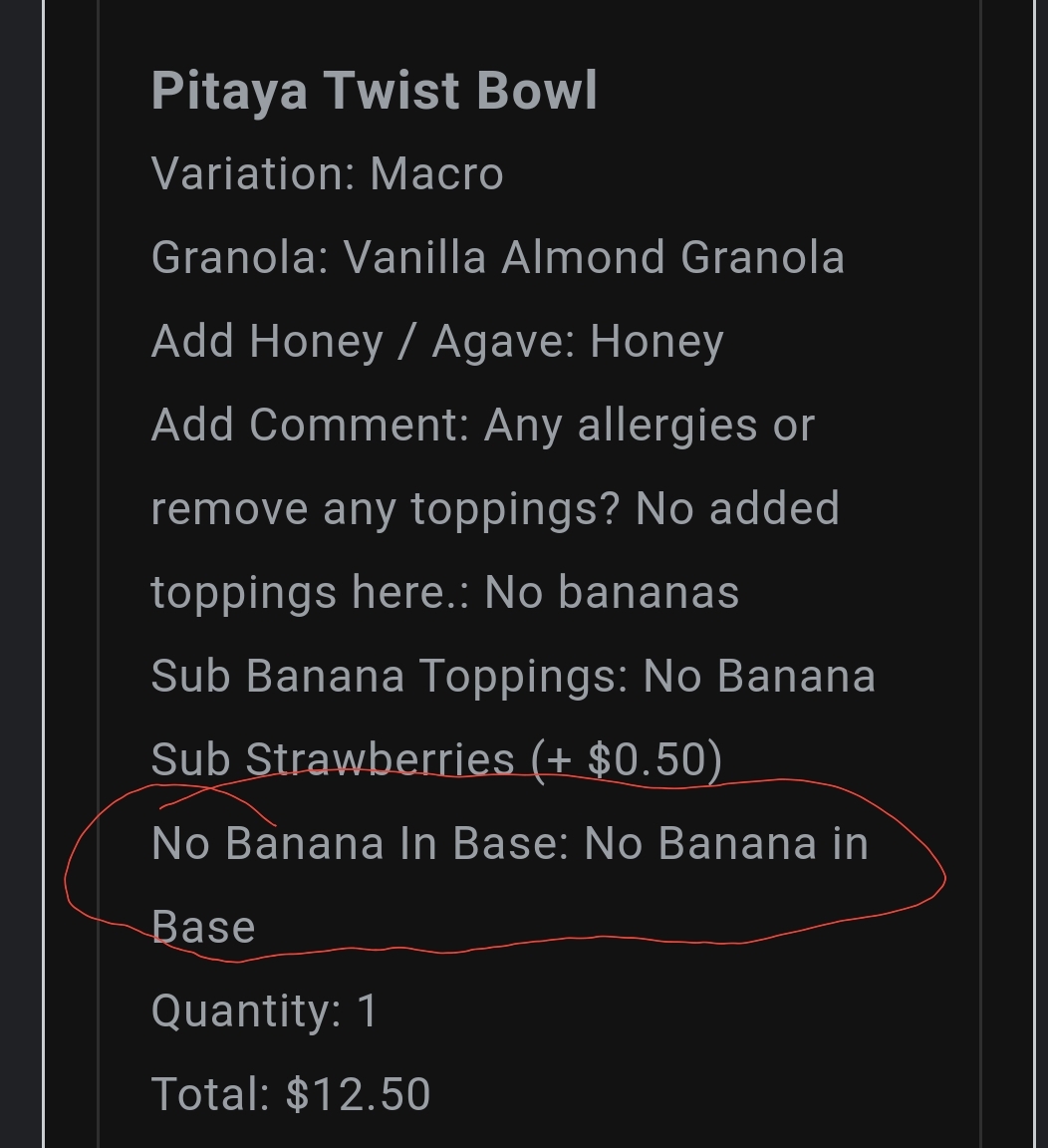Click the "Any allergies or" text
1048x1148 pixels.
click(650, 426)
